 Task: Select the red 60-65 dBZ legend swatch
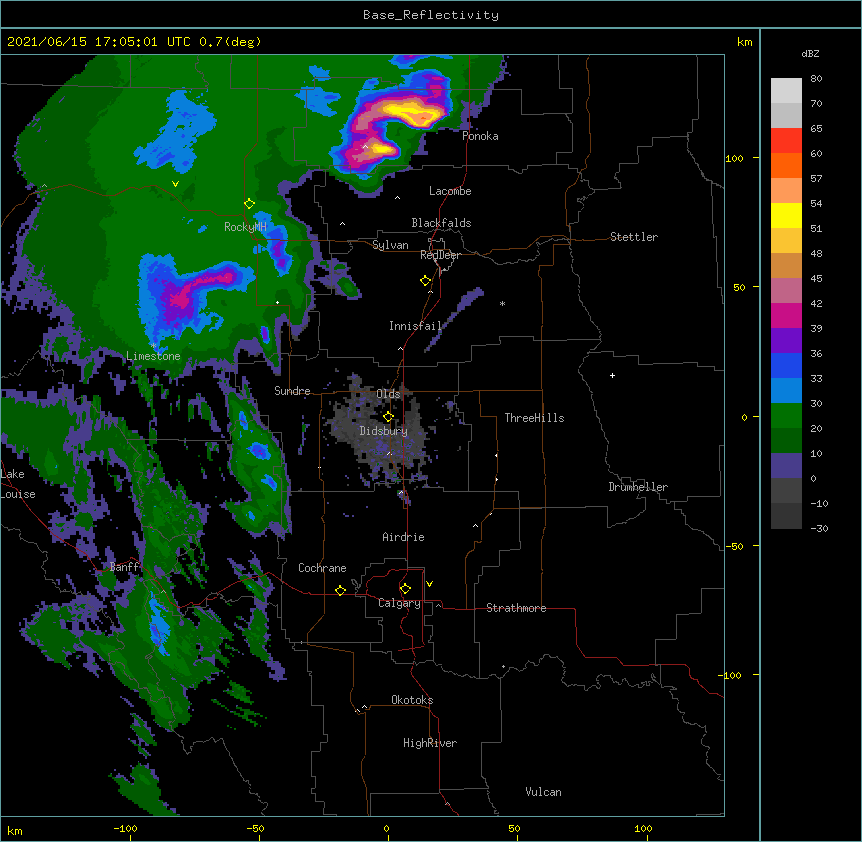pyautogui.click(x=786, y=141)
